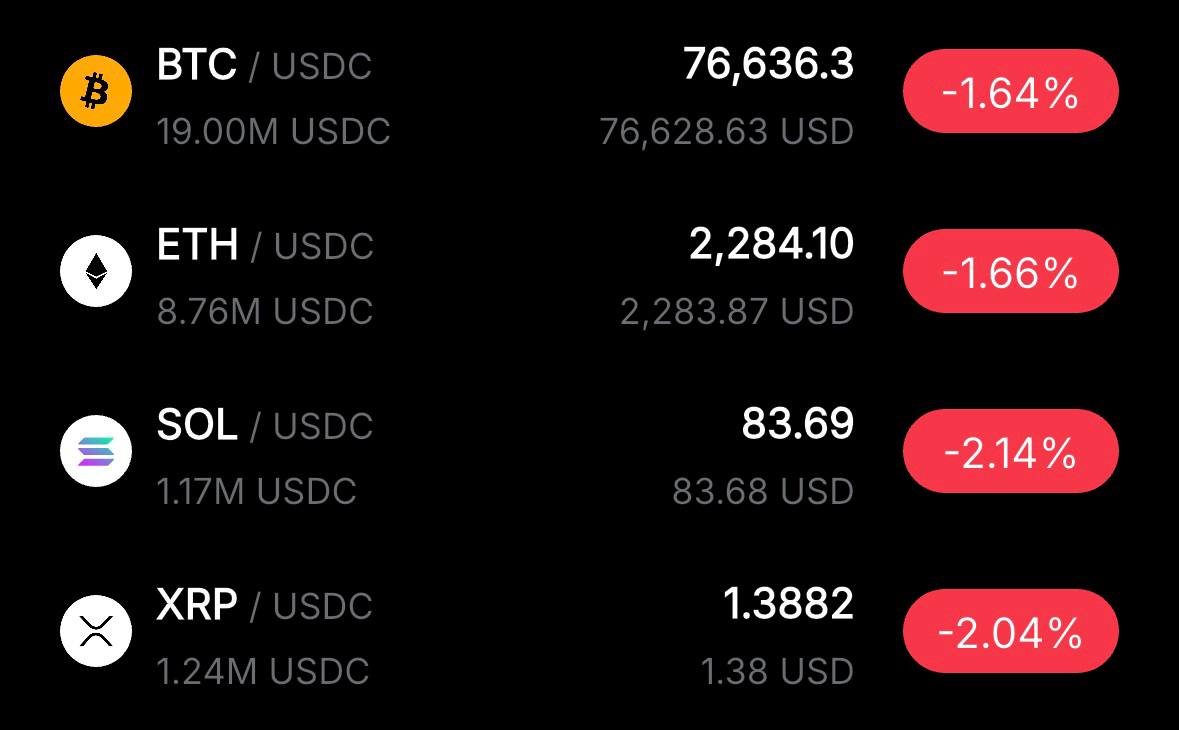Click the Solana coin icon
1179x730 pixels.
tap(96, 451)
